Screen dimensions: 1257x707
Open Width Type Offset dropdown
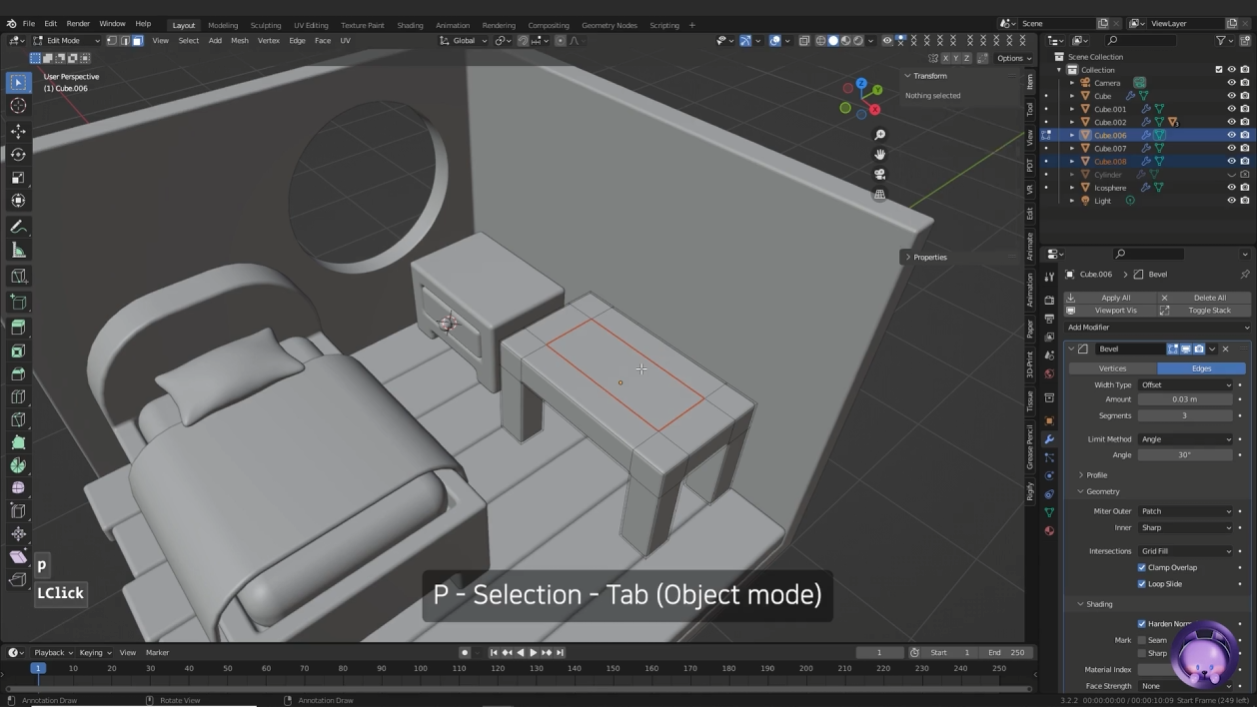[x=1187, y=384]
